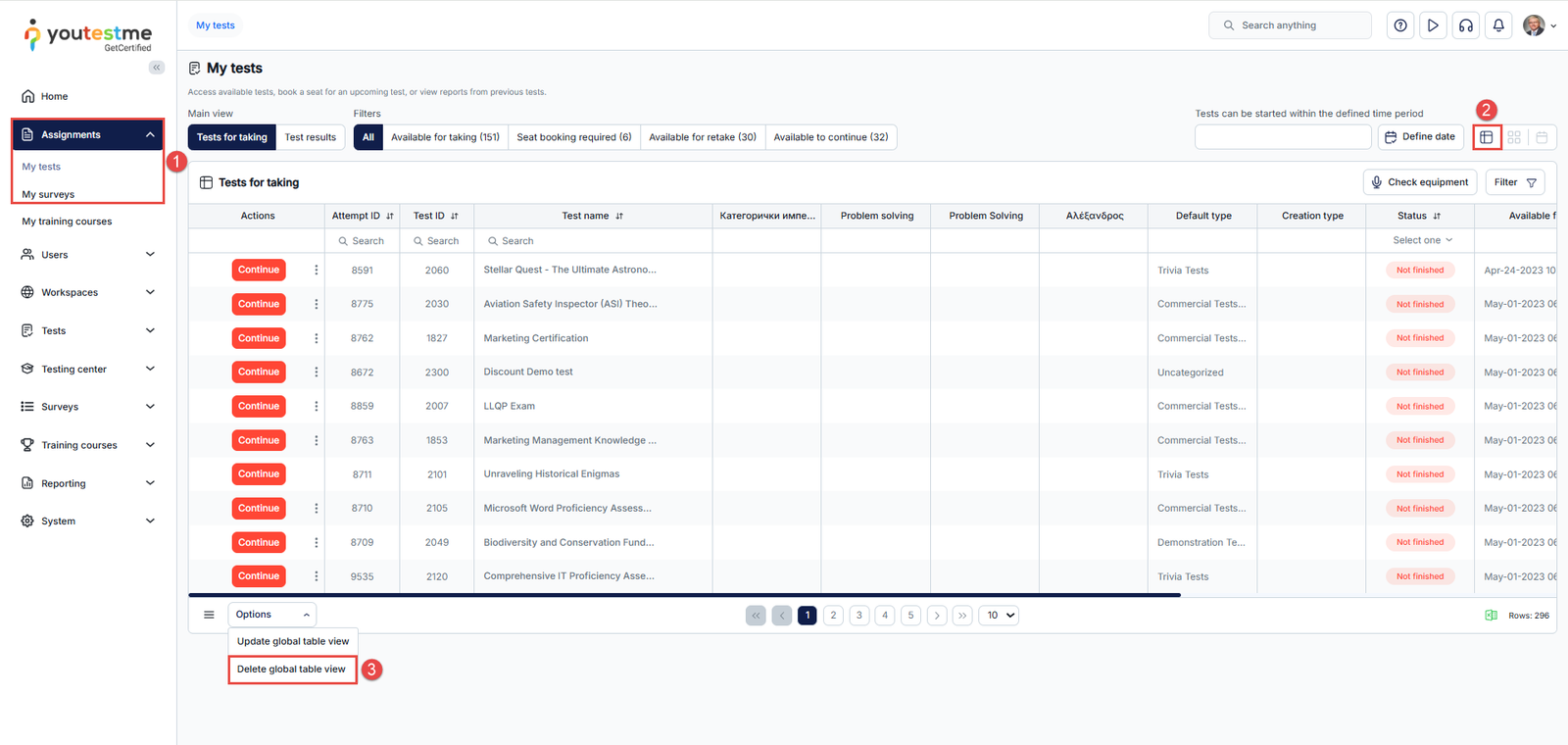Open three-dot menu for attempt 8591
Viewport: 1568px width, 745px height.
[316, 270]
